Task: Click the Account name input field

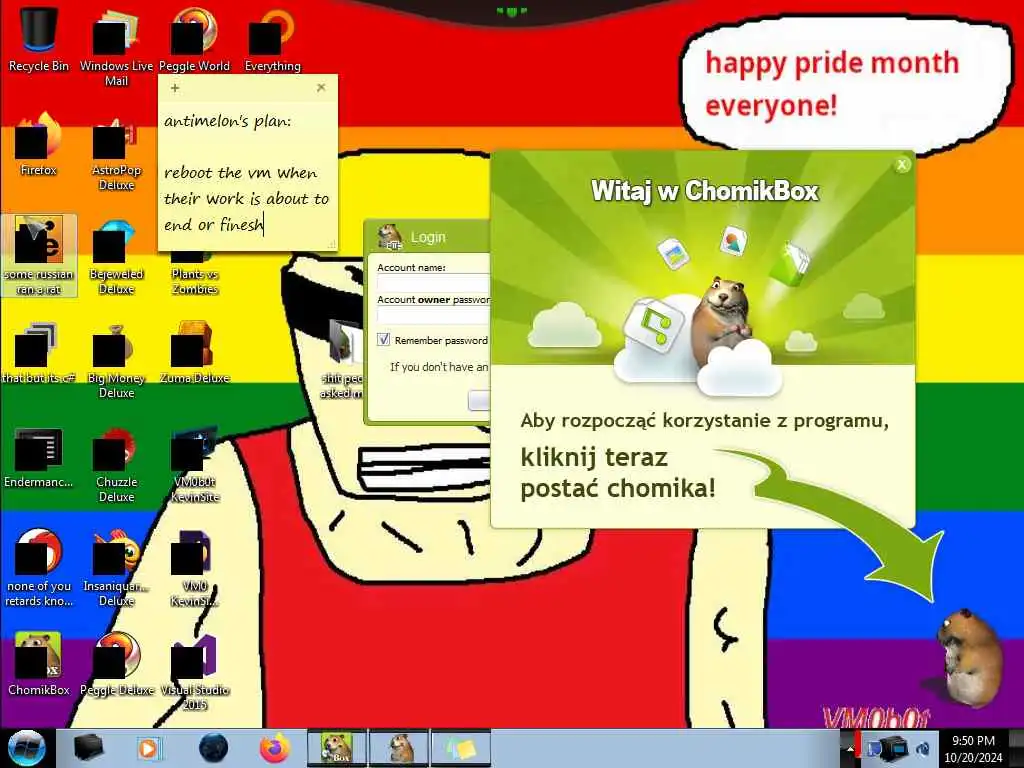Action: 434,283
